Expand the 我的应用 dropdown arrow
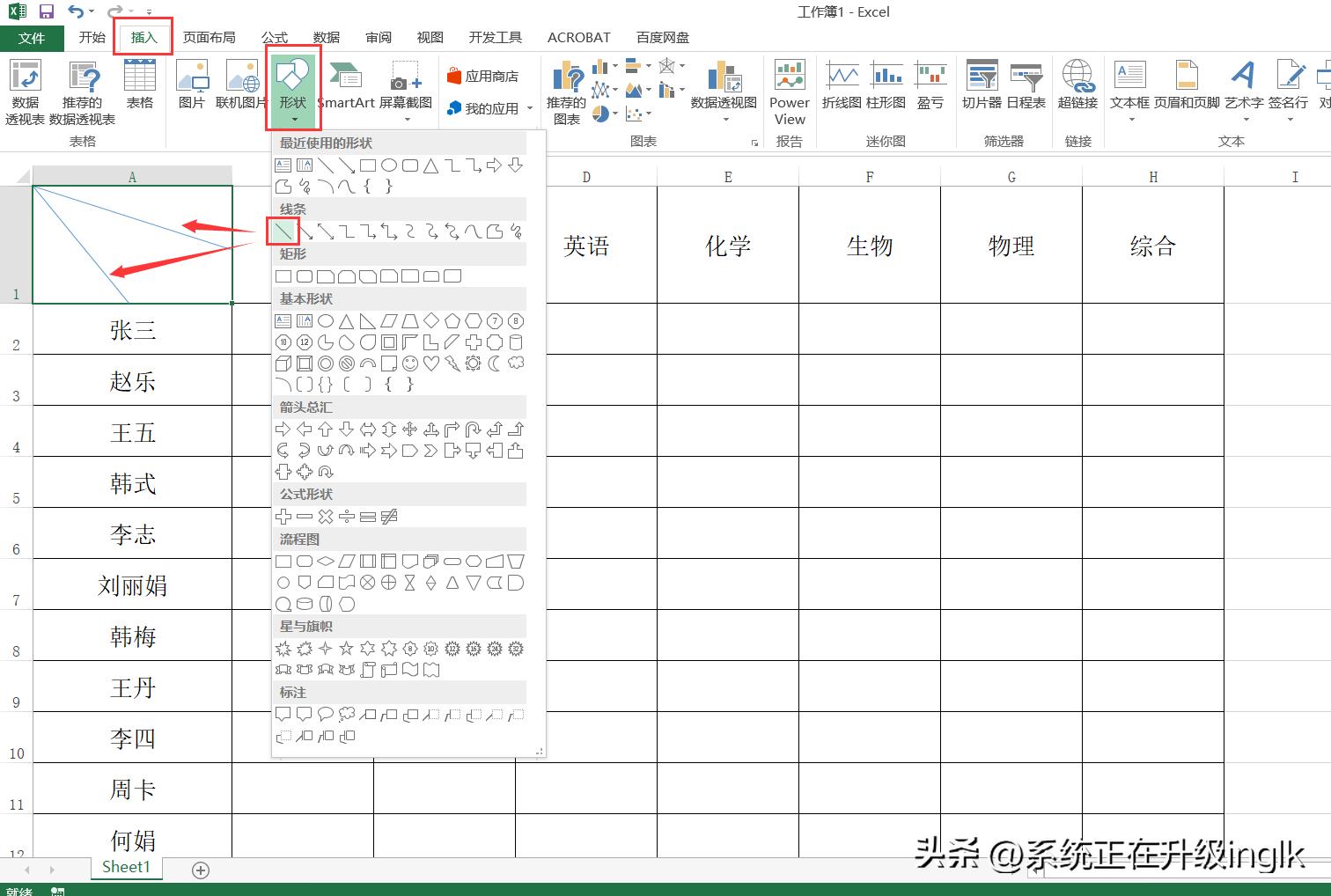This screenshot has width=1331, height=896. (x=530, y=108)
